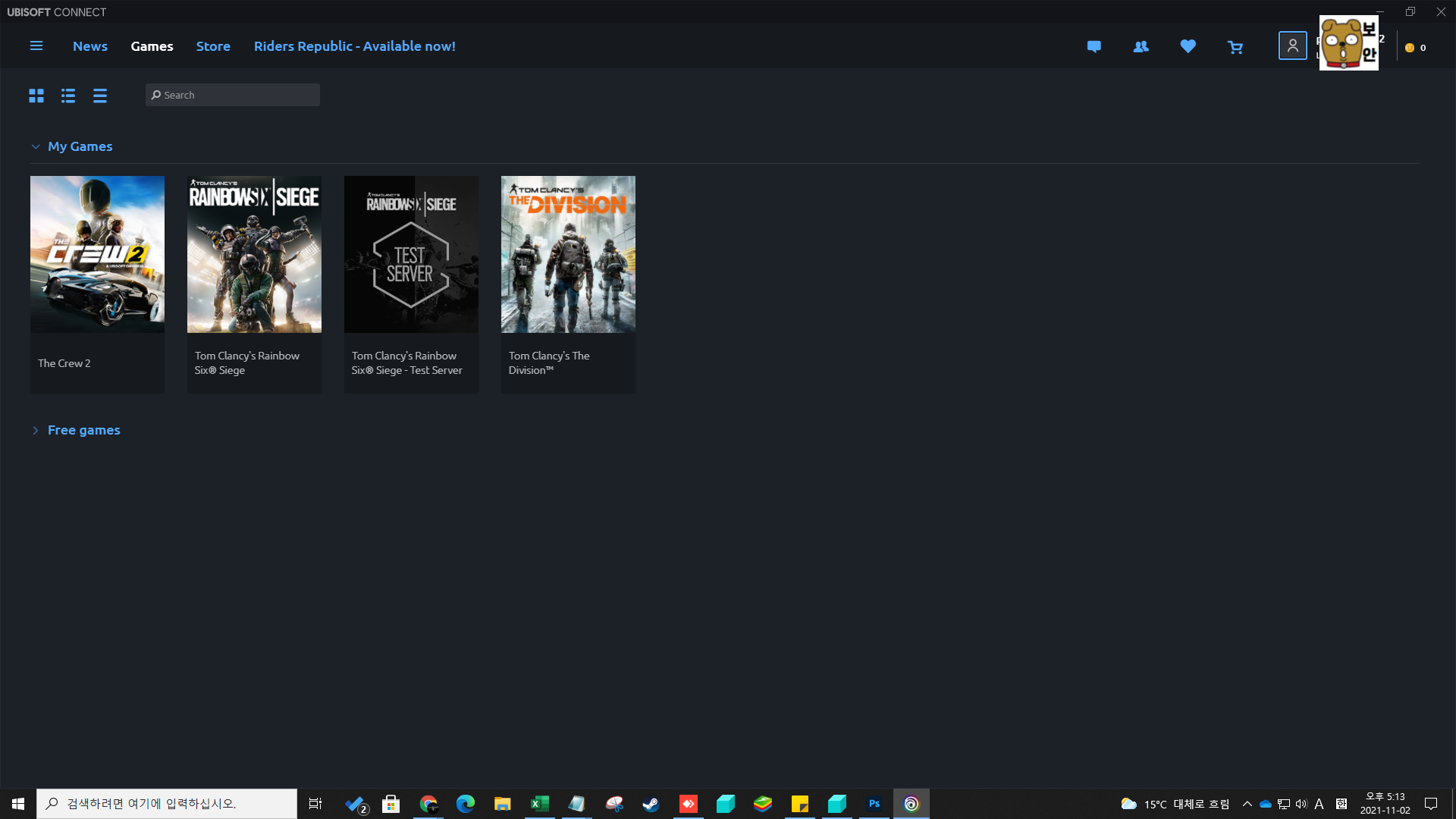
Task: Open Task View on taskbar
Action: (315, 804)
